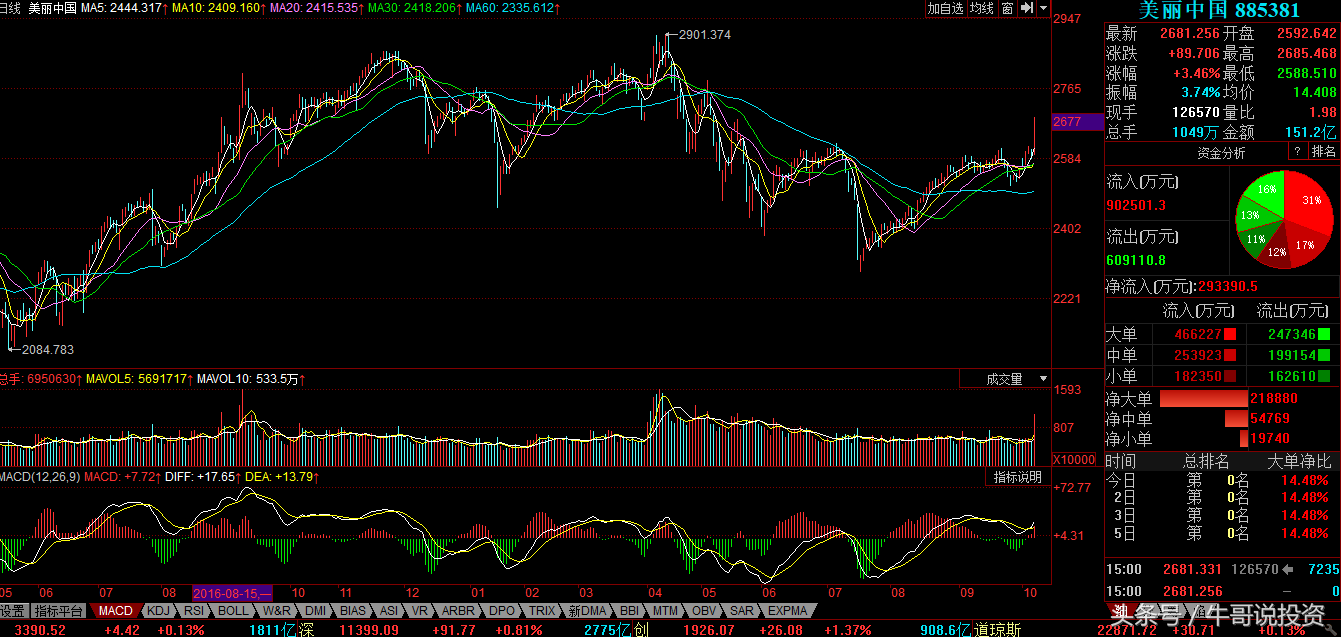Select the SAR indicator tab
This screenshot has width=1341, height=637.
pyautogui.click(x=742, y=610)
